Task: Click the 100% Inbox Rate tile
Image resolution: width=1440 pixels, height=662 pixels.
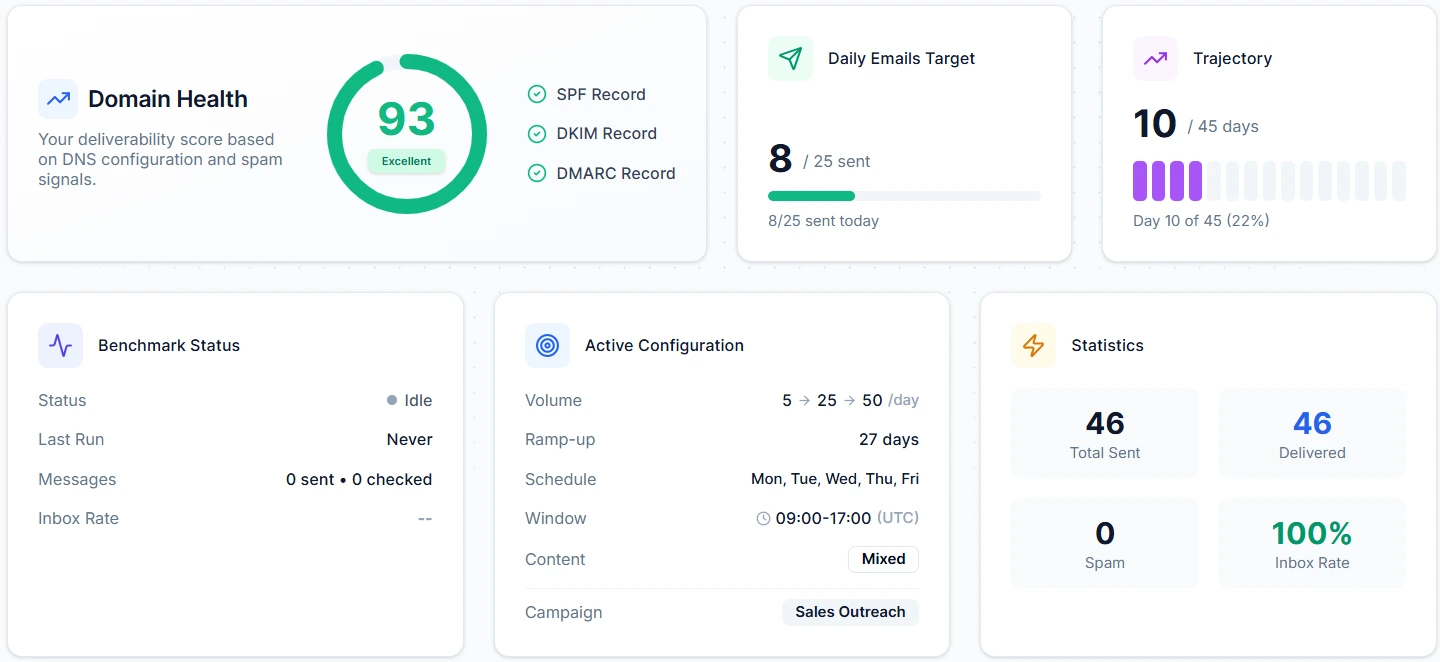Action: (1311, 544)
